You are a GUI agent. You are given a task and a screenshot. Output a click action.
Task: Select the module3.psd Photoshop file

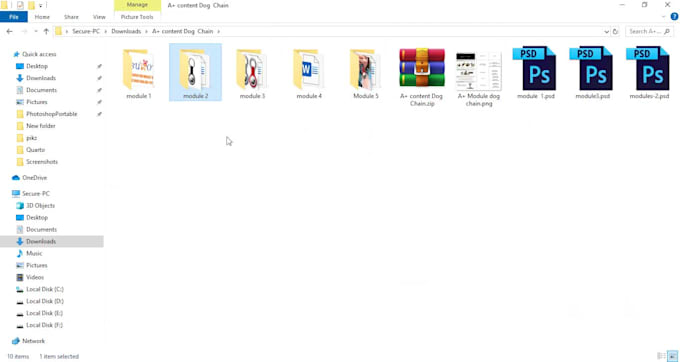[592, 73]
